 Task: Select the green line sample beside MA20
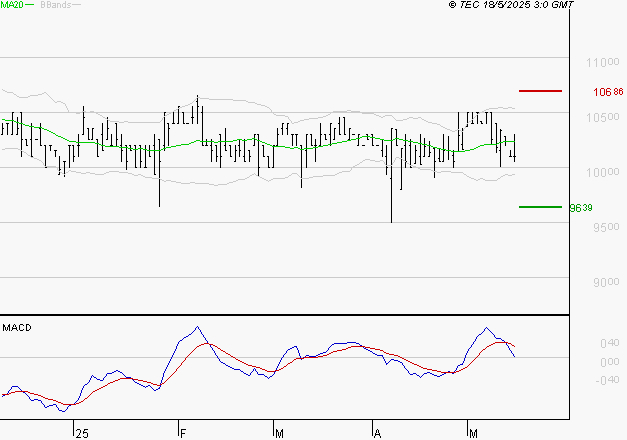(29, 6)
